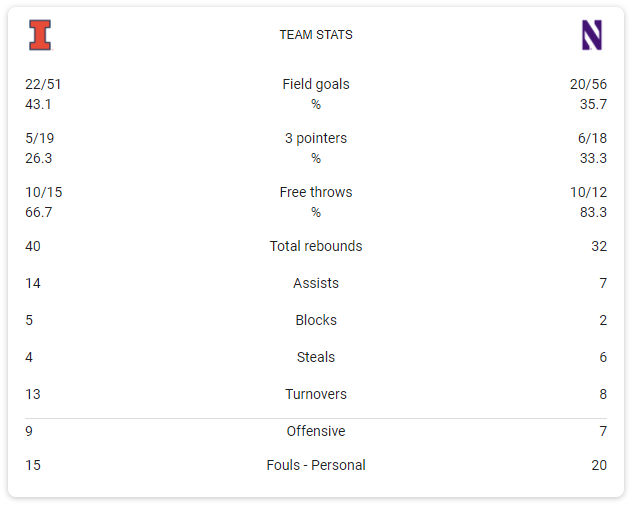The width and height of the screenshot is (630, 509).
Task: Select the 3 pointers stat label
Action: click(x=316, y=139)
